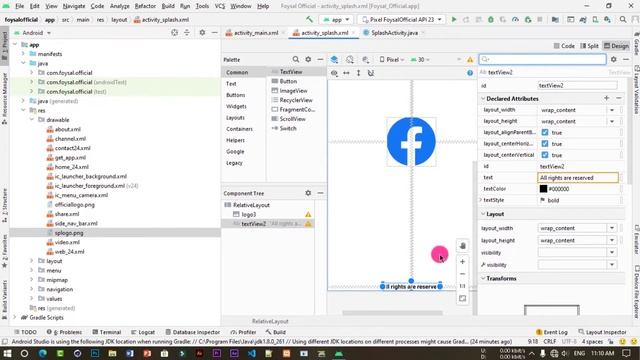The height and width of the screenshot is (360, 640).
Task: Minimize the Component Tree panel
Action: coord(320,193)
